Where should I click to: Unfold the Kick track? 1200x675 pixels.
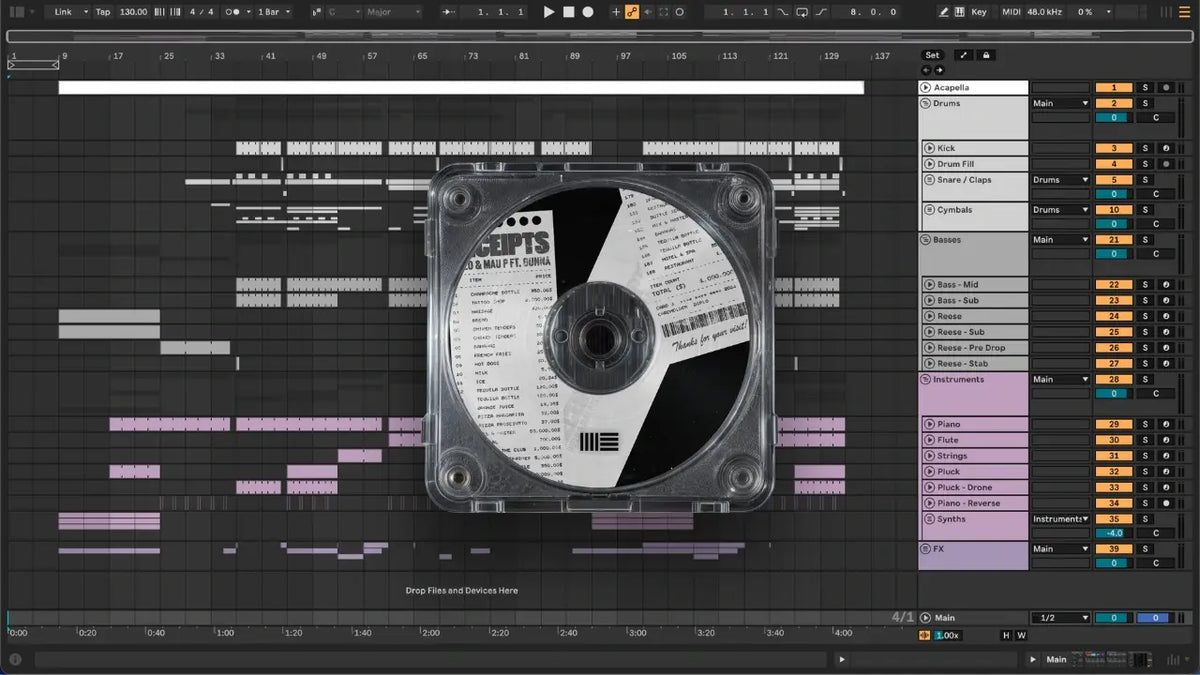pyautogui.click(x=929, y=148)
